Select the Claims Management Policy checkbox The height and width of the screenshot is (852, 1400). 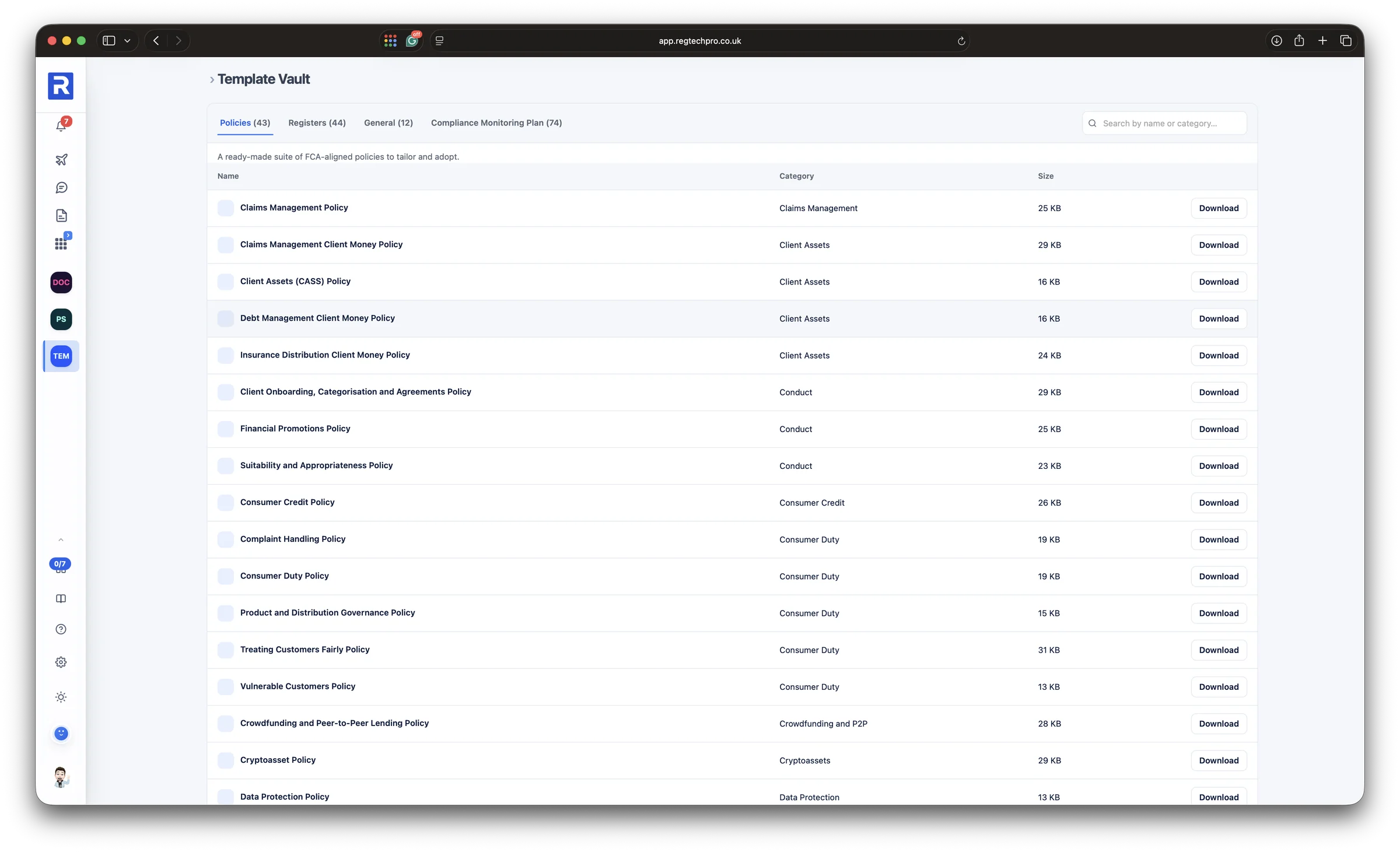[x=226, y=208]
